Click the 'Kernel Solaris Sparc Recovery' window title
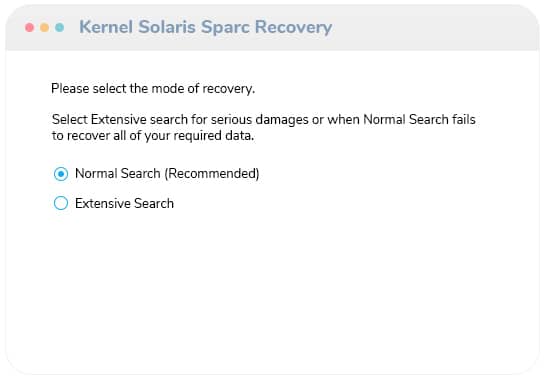The image size is (545, 380). coord(205,27)
